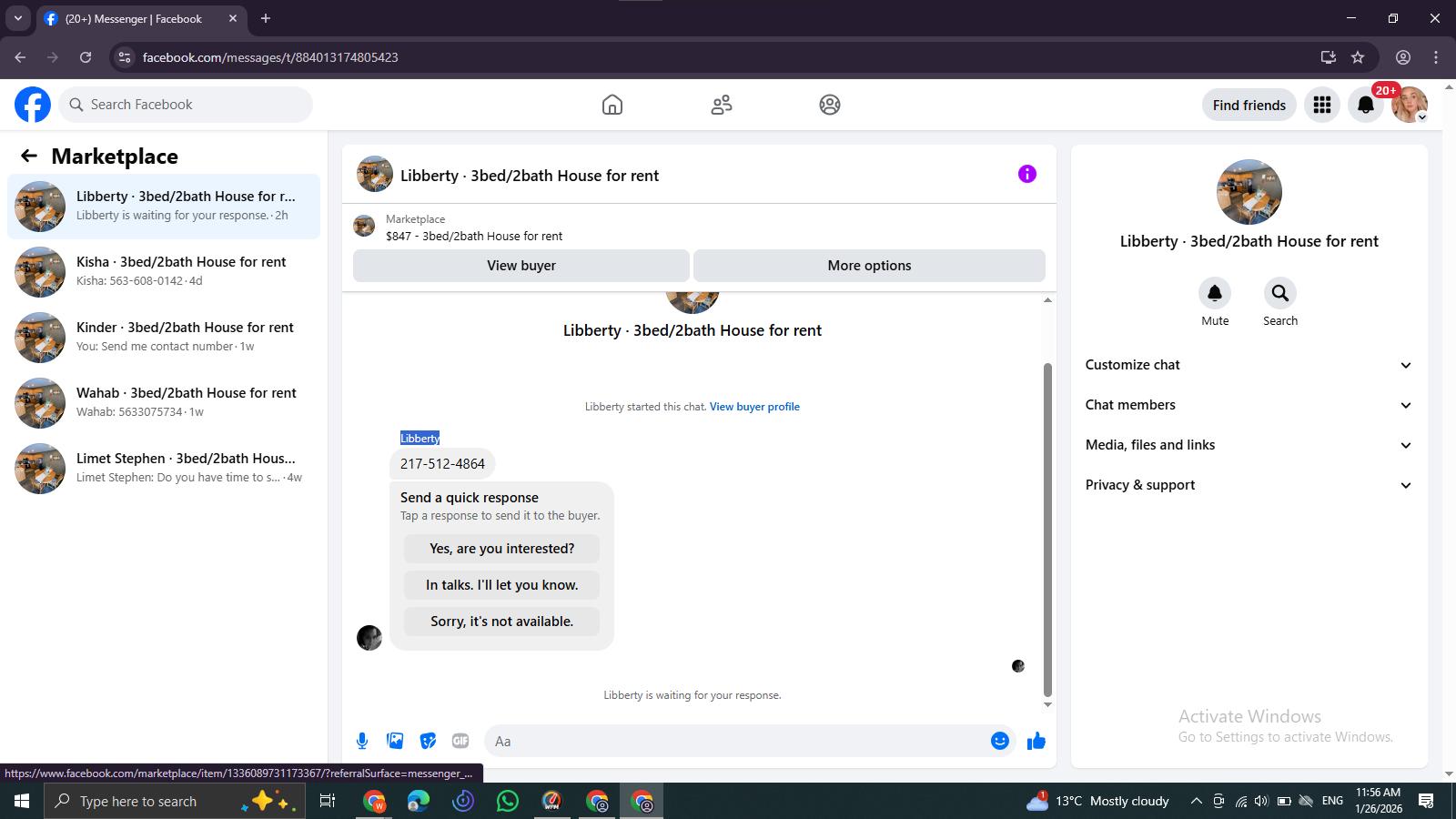Open the weather widget showing 13°C
Screen dimensions: 1456x819
[x=1097, y=801]
